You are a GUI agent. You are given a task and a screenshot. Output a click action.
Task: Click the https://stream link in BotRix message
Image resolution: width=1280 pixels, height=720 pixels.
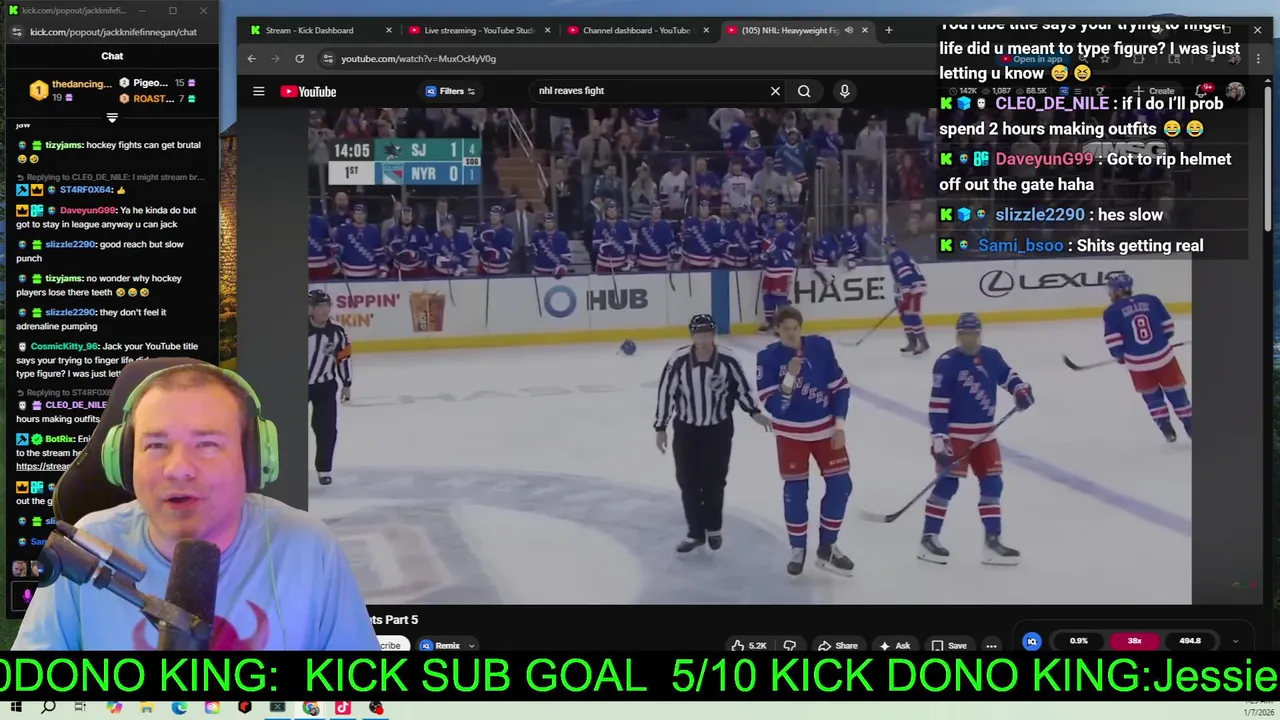(43, 466)
